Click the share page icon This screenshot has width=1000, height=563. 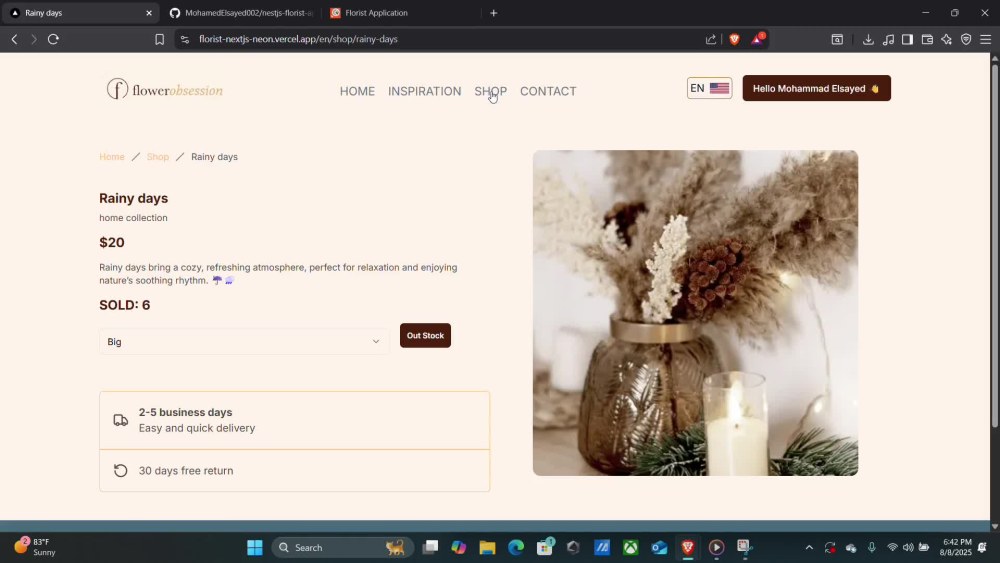(x=710, y=40)
